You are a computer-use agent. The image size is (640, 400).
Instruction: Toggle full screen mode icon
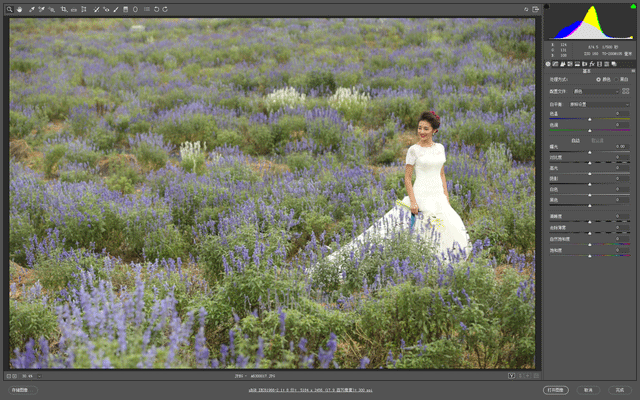[536, 9]
